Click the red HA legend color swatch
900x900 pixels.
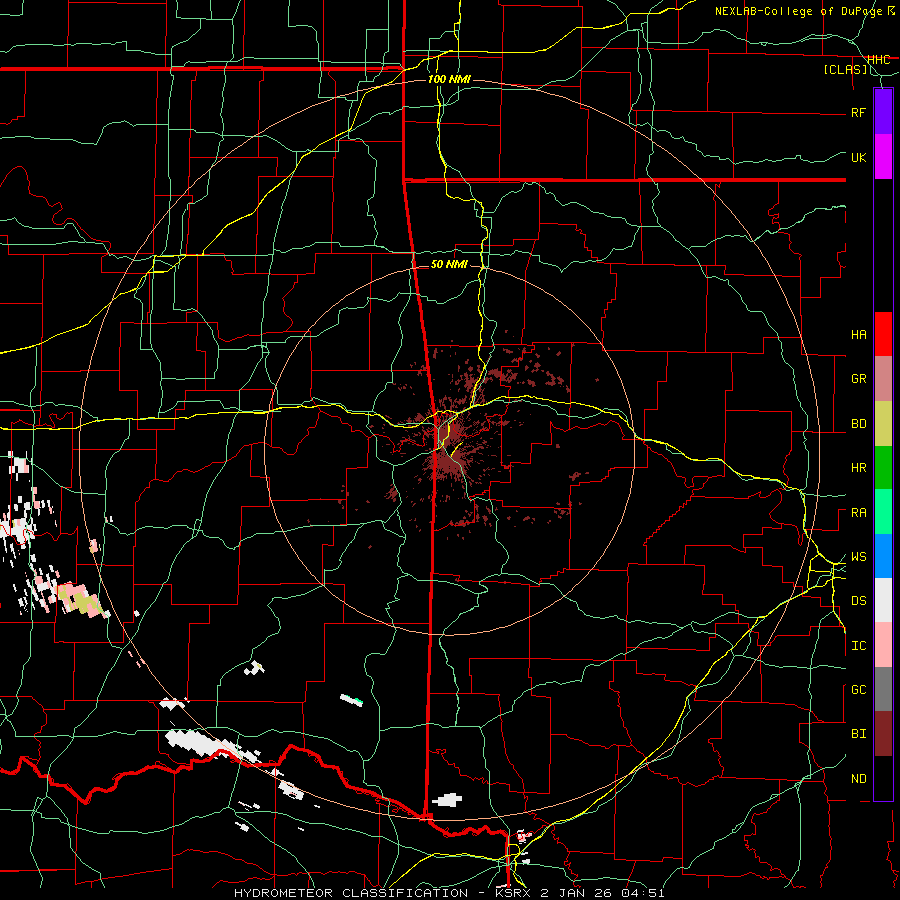883,334
